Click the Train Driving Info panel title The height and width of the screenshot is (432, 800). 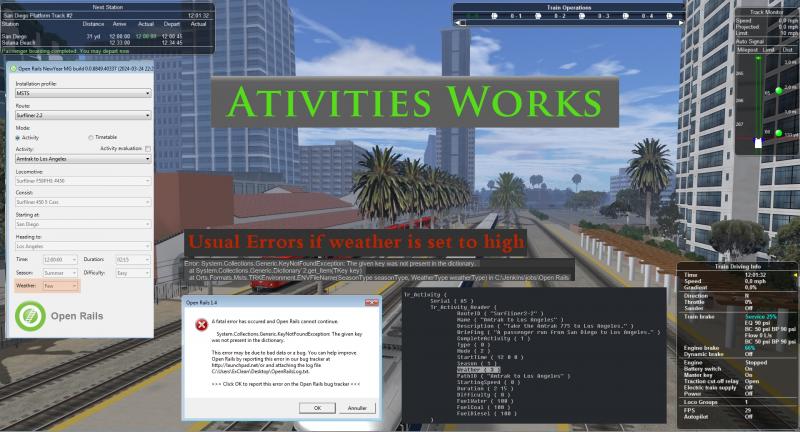pyautogui.click(x=738, y=267)
